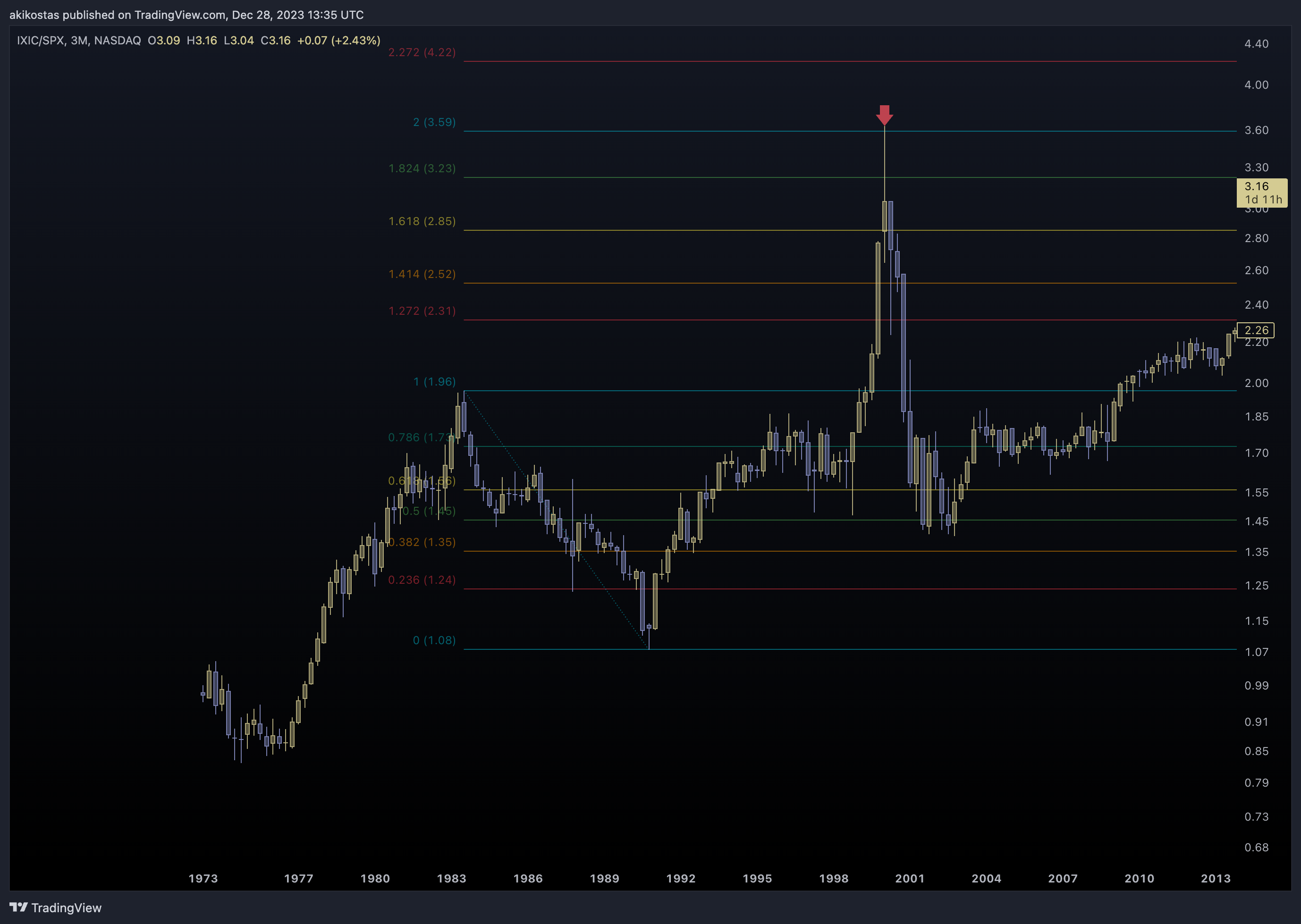Select the 0.236 (1.24) Fibonacci label
Image resolution: width=1301 pixels, height=924 pixels.
(x=422, y=580)
